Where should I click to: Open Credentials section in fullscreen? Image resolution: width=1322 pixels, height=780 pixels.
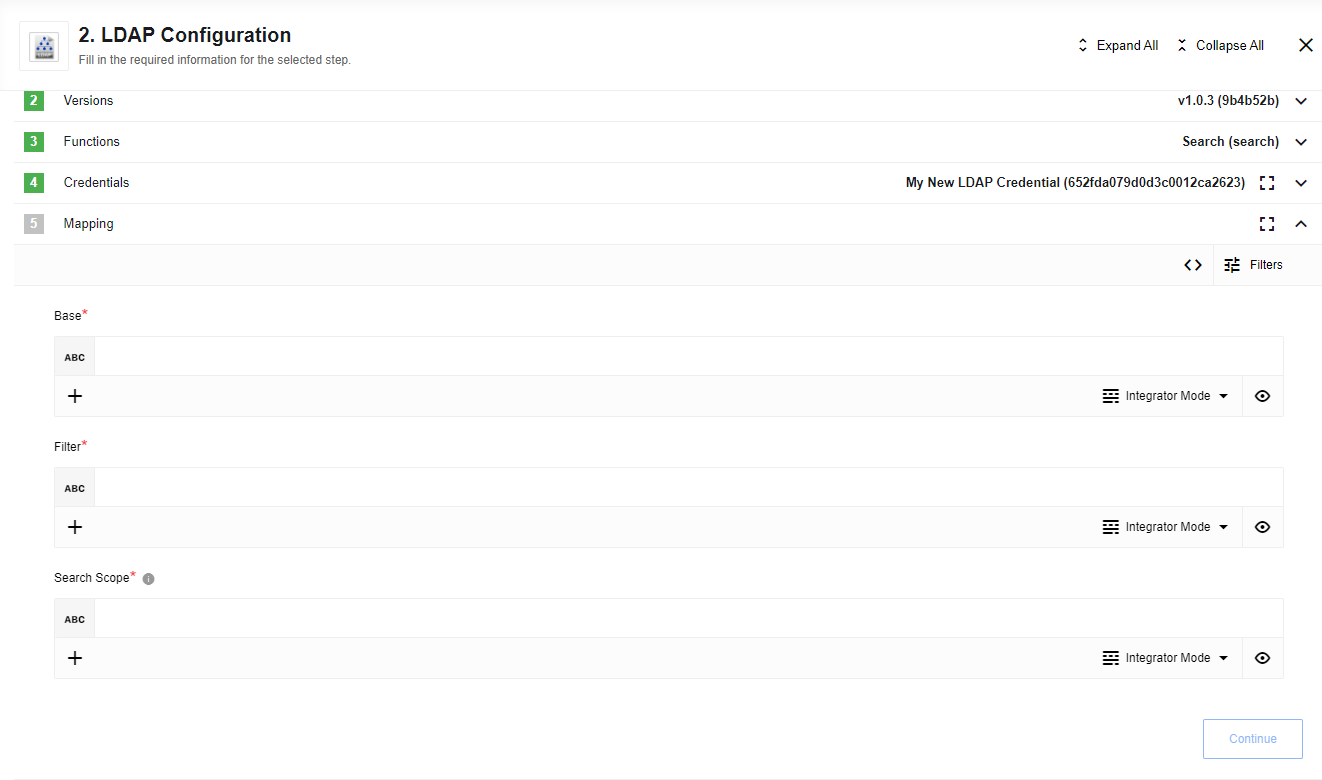[1267, 183]
